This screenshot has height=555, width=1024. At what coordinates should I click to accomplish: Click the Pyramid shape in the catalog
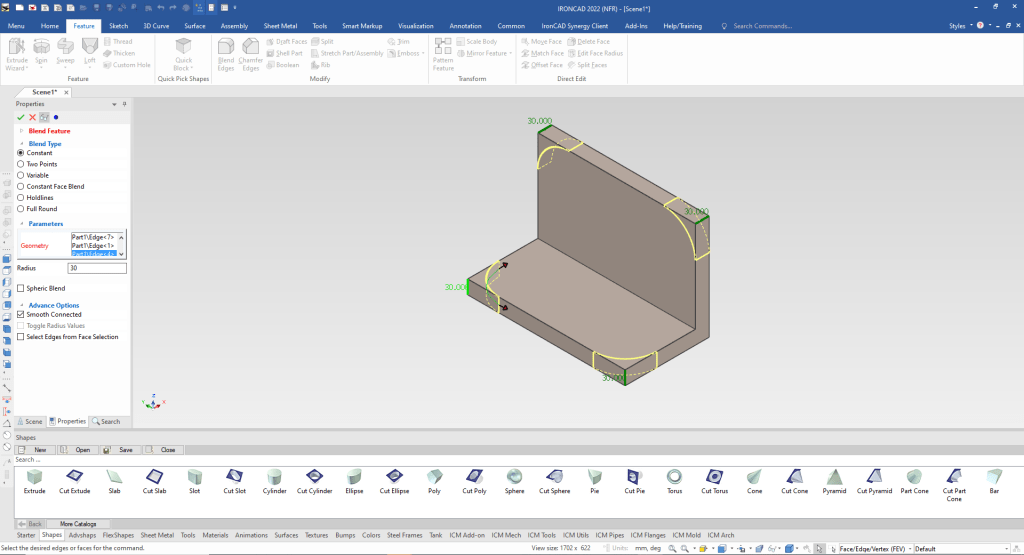[834, 477]
